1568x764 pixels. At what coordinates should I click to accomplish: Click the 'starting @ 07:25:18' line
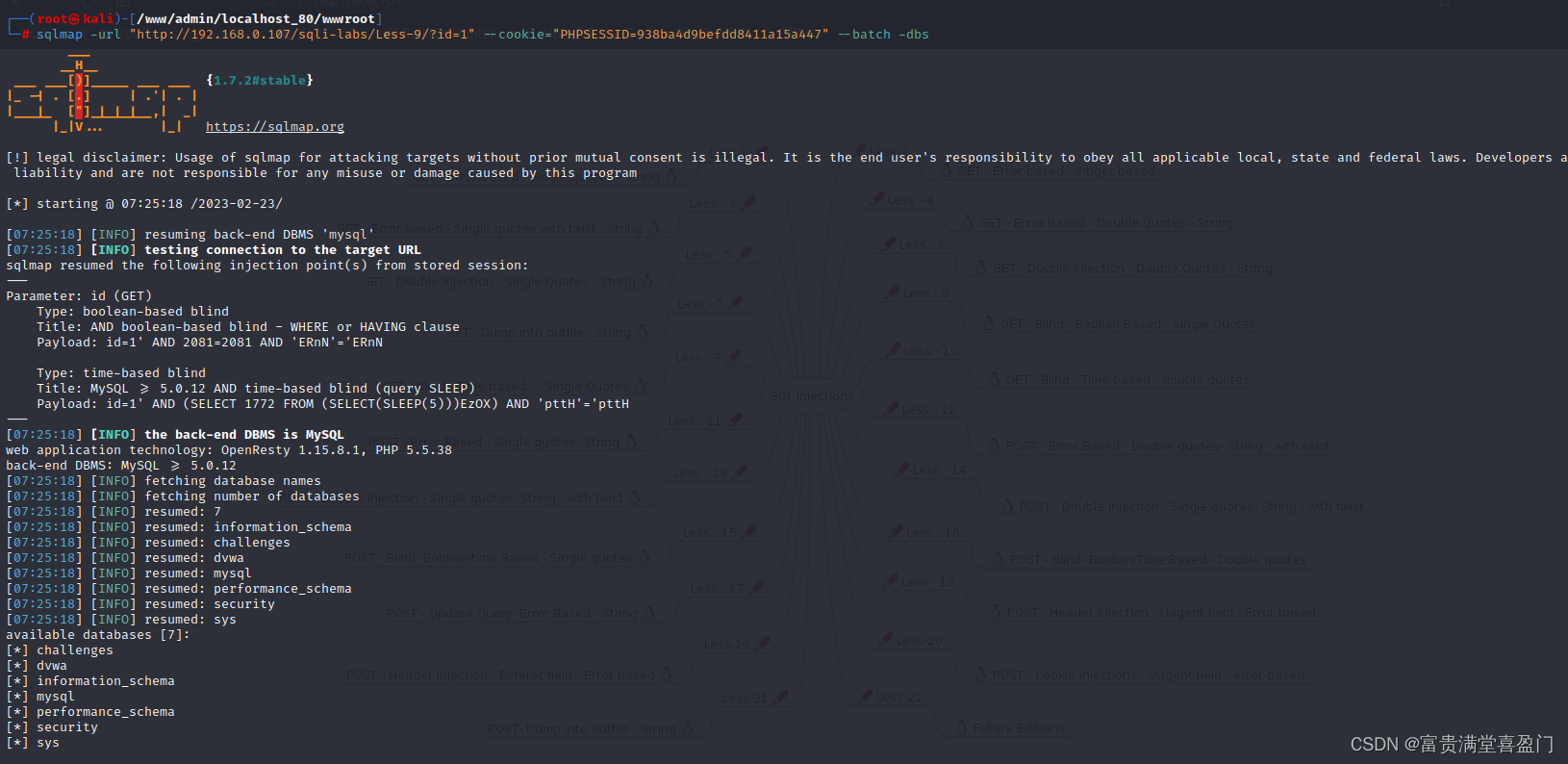144,204
